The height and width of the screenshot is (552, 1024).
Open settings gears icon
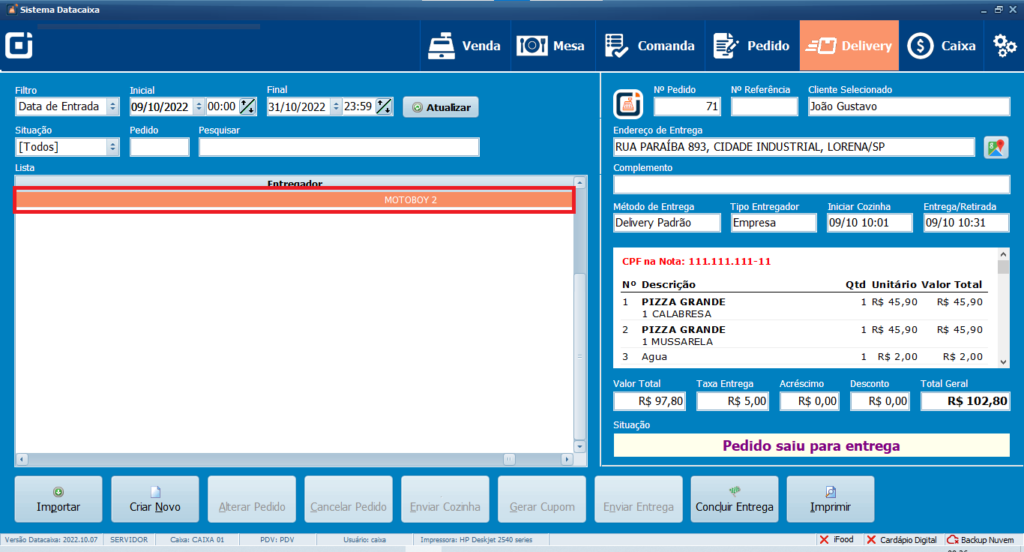(1004, 46)
